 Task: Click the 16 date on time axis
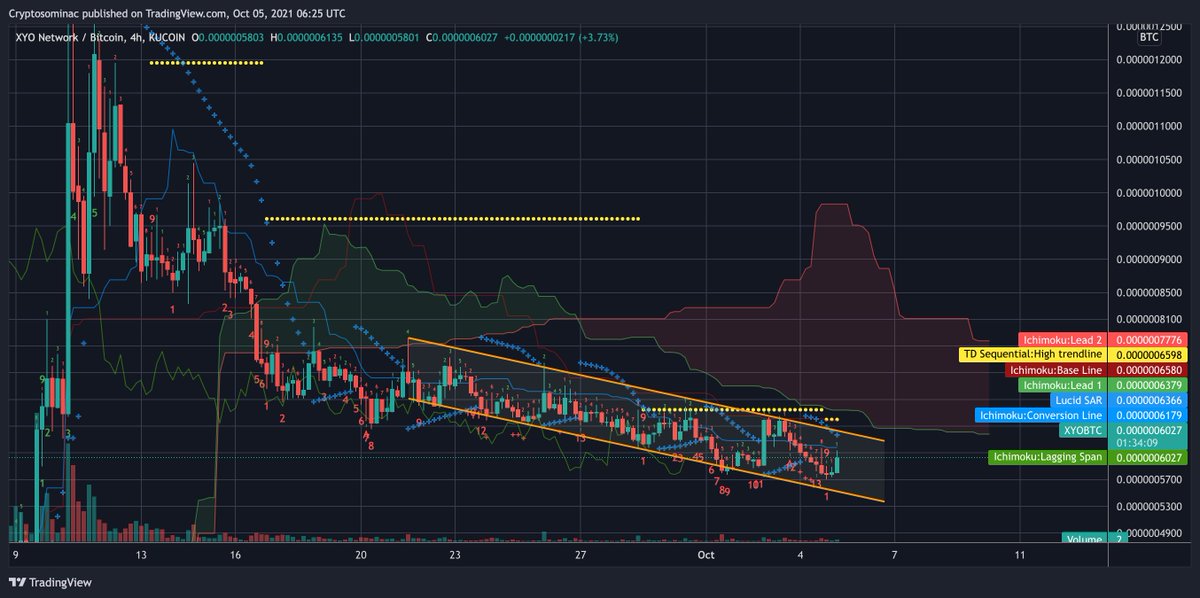click(235, 553)
